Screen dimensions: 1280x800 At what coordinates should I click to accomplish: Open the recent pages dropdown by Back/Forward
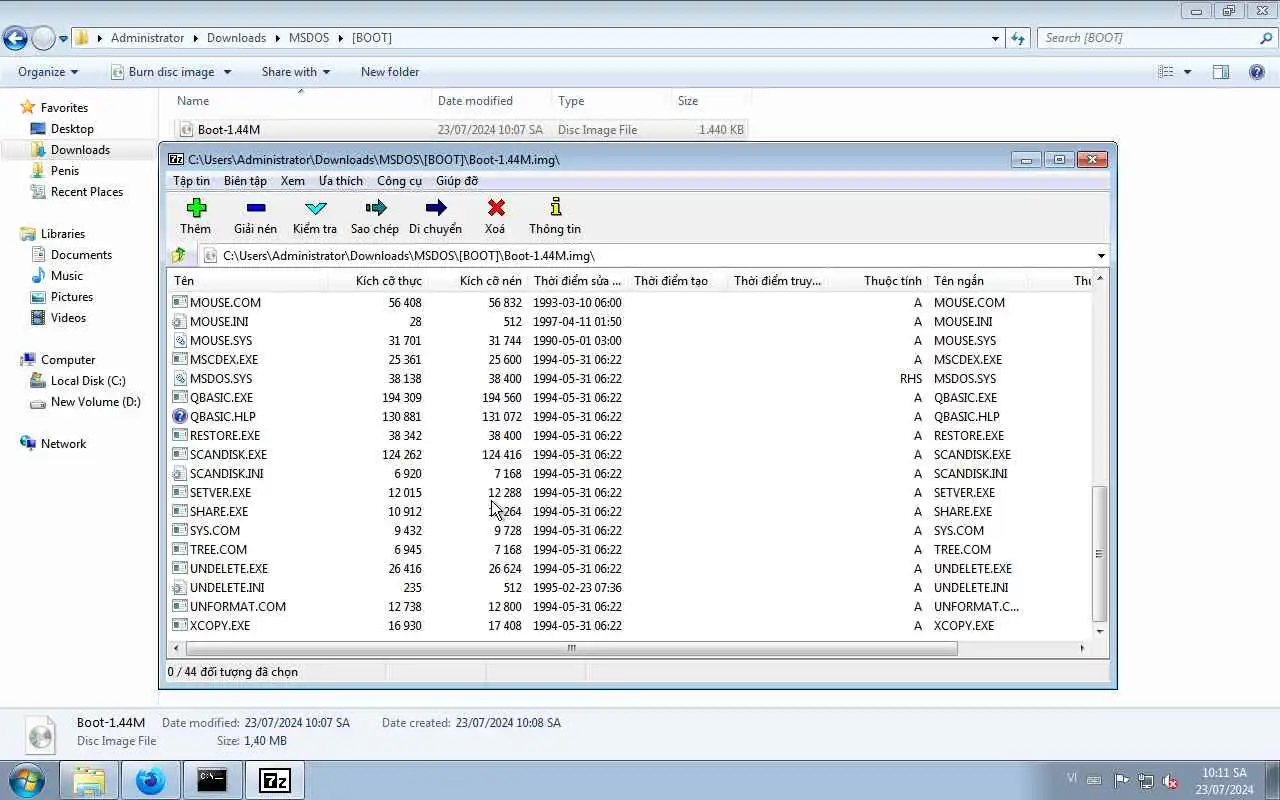point(64,39)
